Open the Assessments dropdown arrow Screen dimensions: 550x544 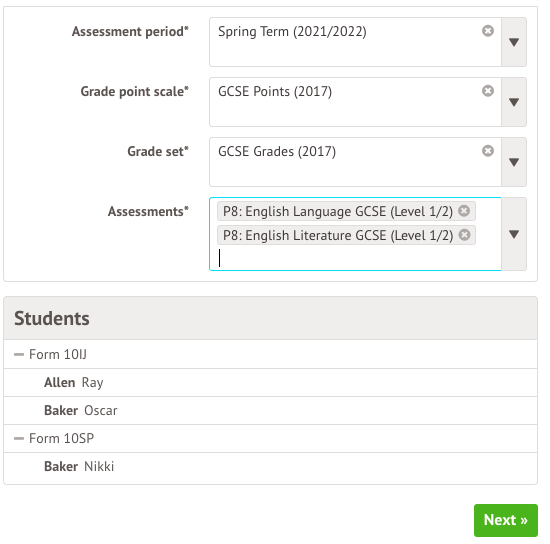(514, 234)
